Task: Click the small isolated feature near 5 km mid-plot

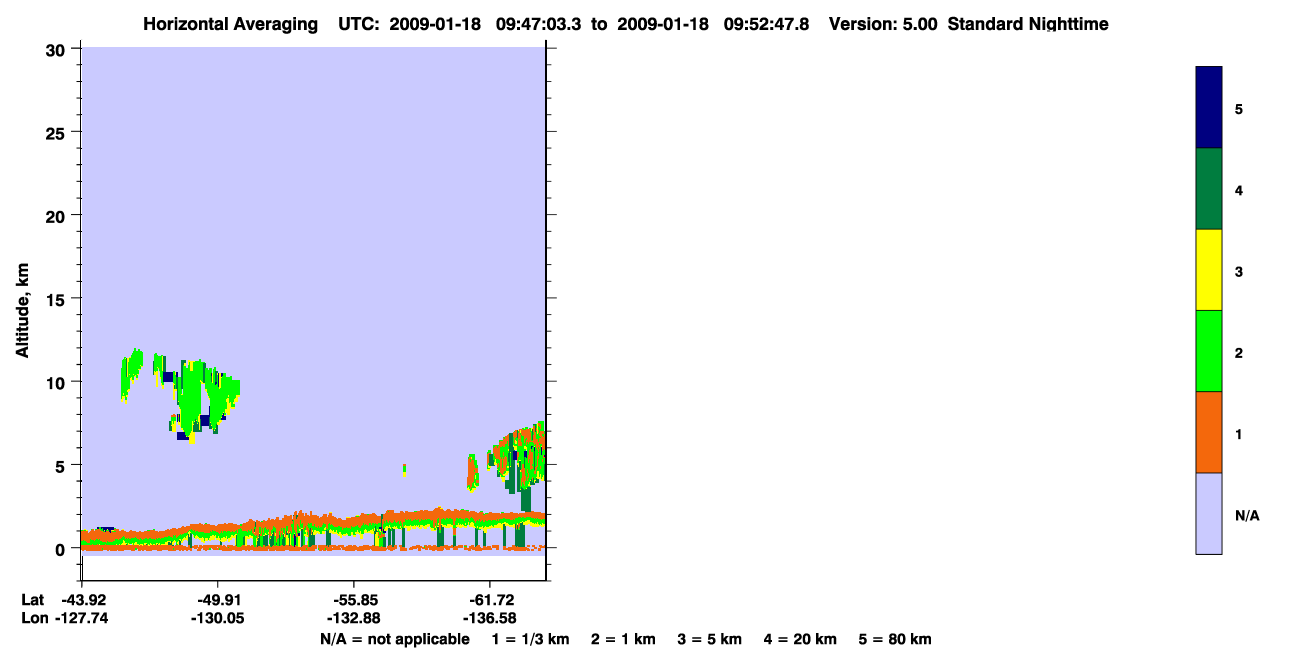Action: 404,469
